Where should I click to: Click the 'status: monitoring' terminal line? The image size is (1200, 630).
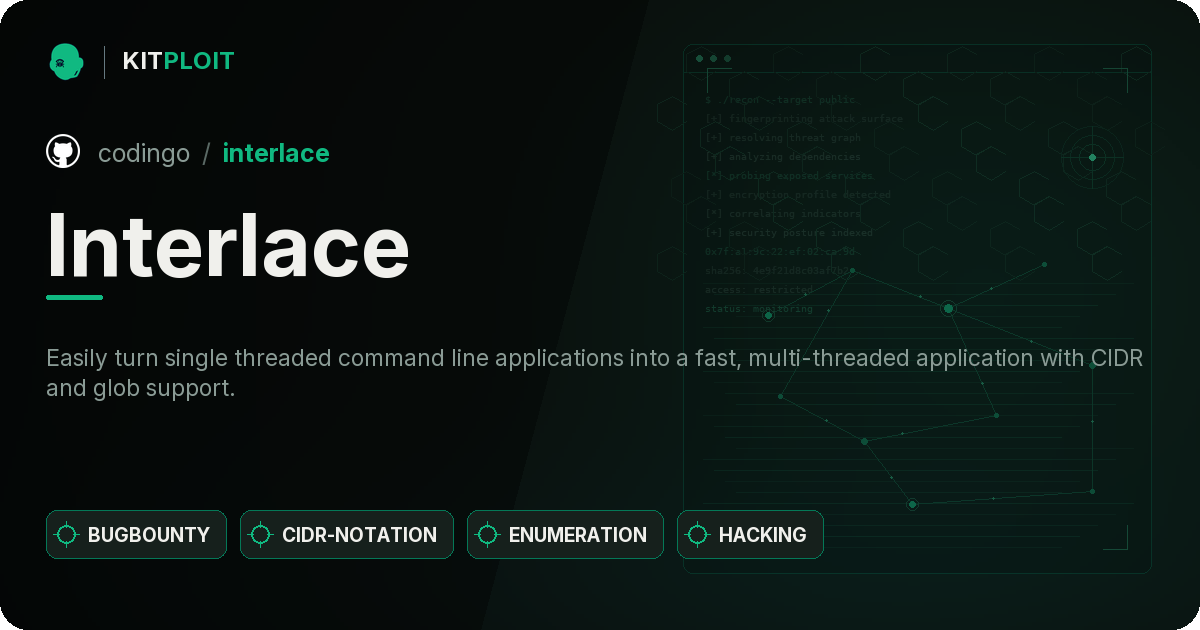pyautogui.click(x=759, y=309)
